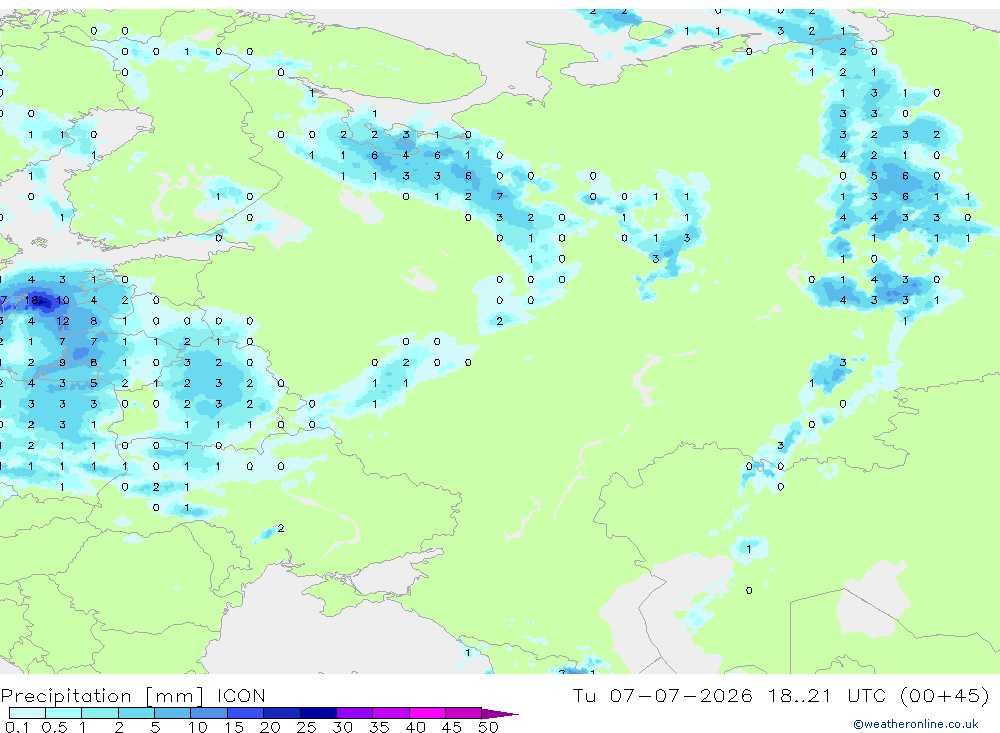Viewport: 1000px width, 733px height.
Task: Select the 25–30 mm legend color swatch
Action: (318, 713)
